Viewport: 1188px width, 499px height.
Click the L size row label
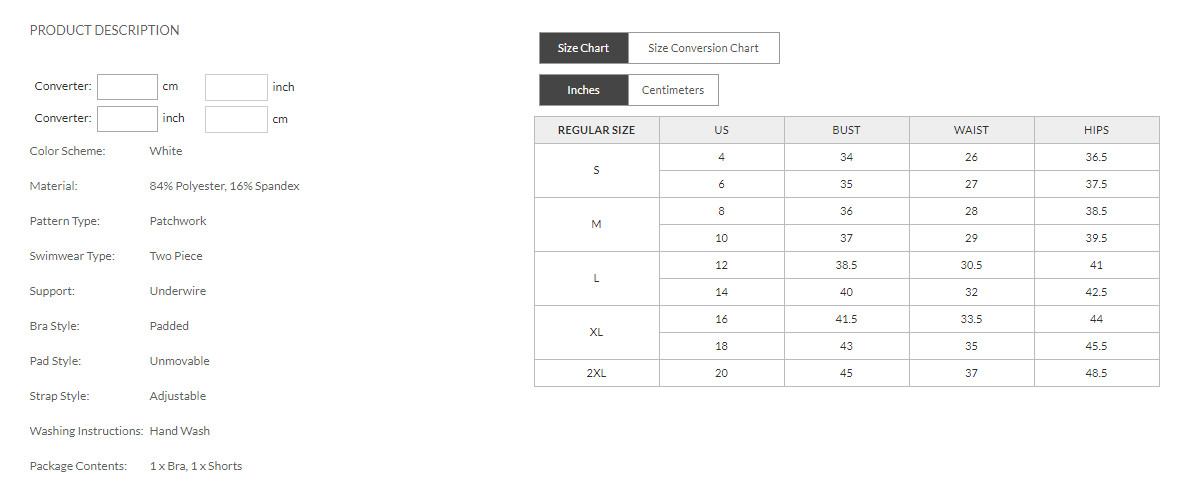click(596, 278)
